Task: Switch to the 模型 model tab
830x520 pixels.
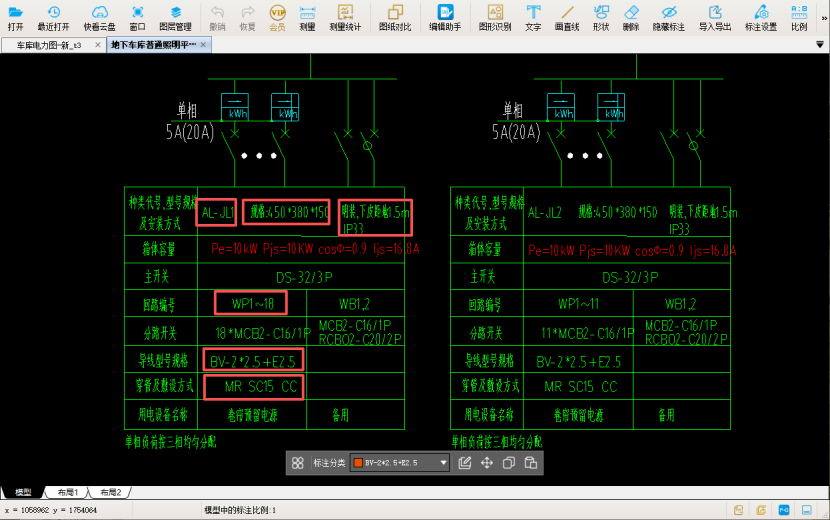Action: (23, 492)
